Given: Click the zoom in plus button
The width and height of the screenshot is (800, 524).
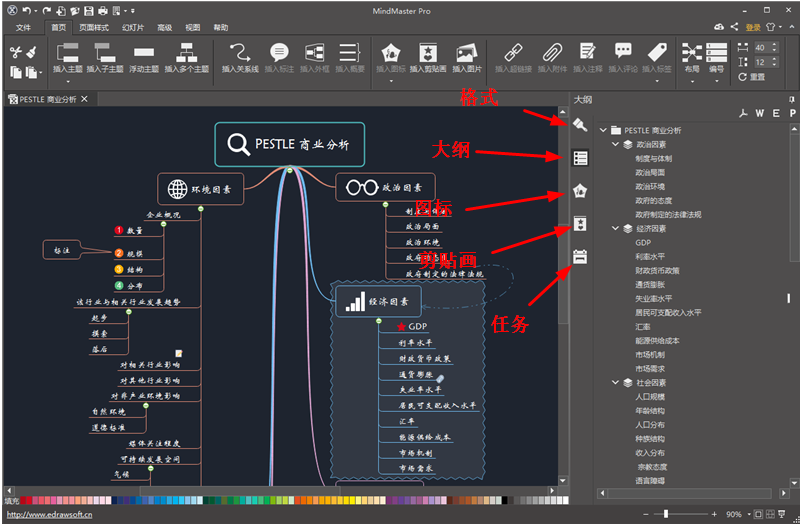Looking at the screenshot, I should (x=714, y=514).
